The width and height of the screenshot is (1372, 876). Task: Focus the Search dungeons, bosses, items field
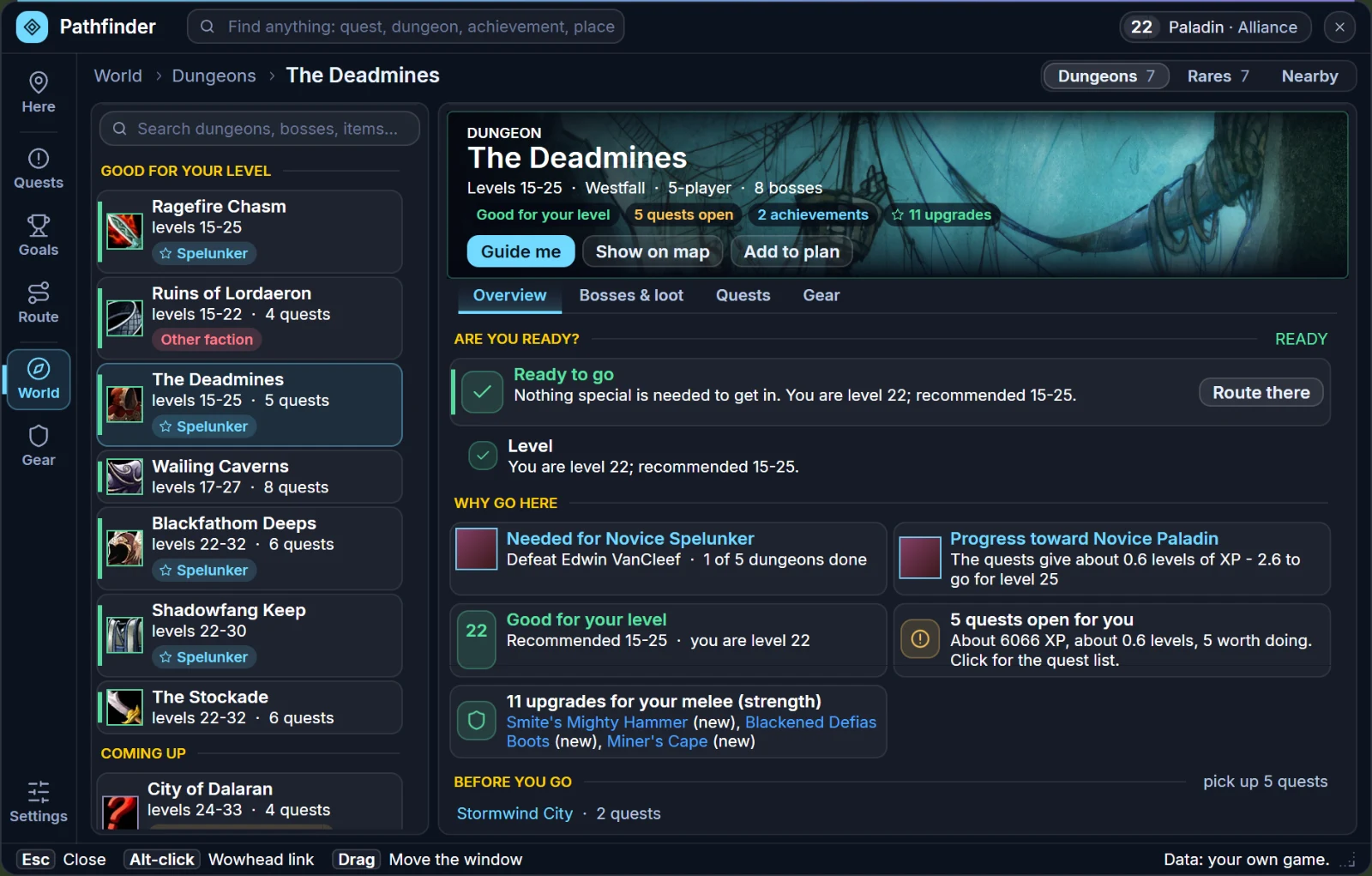click(x=260, y=129)
